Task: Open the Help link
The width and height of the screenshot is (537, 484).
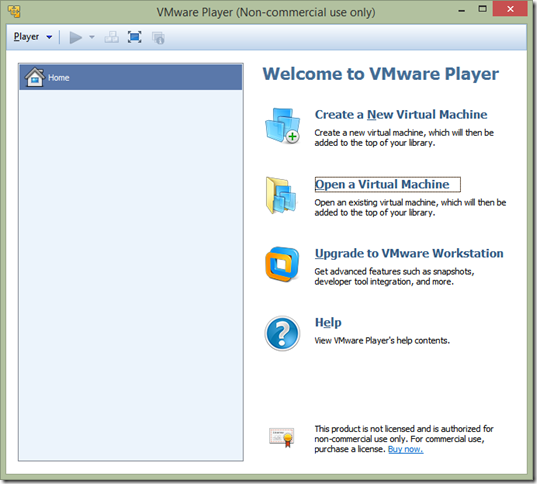Action: [328, 323]
